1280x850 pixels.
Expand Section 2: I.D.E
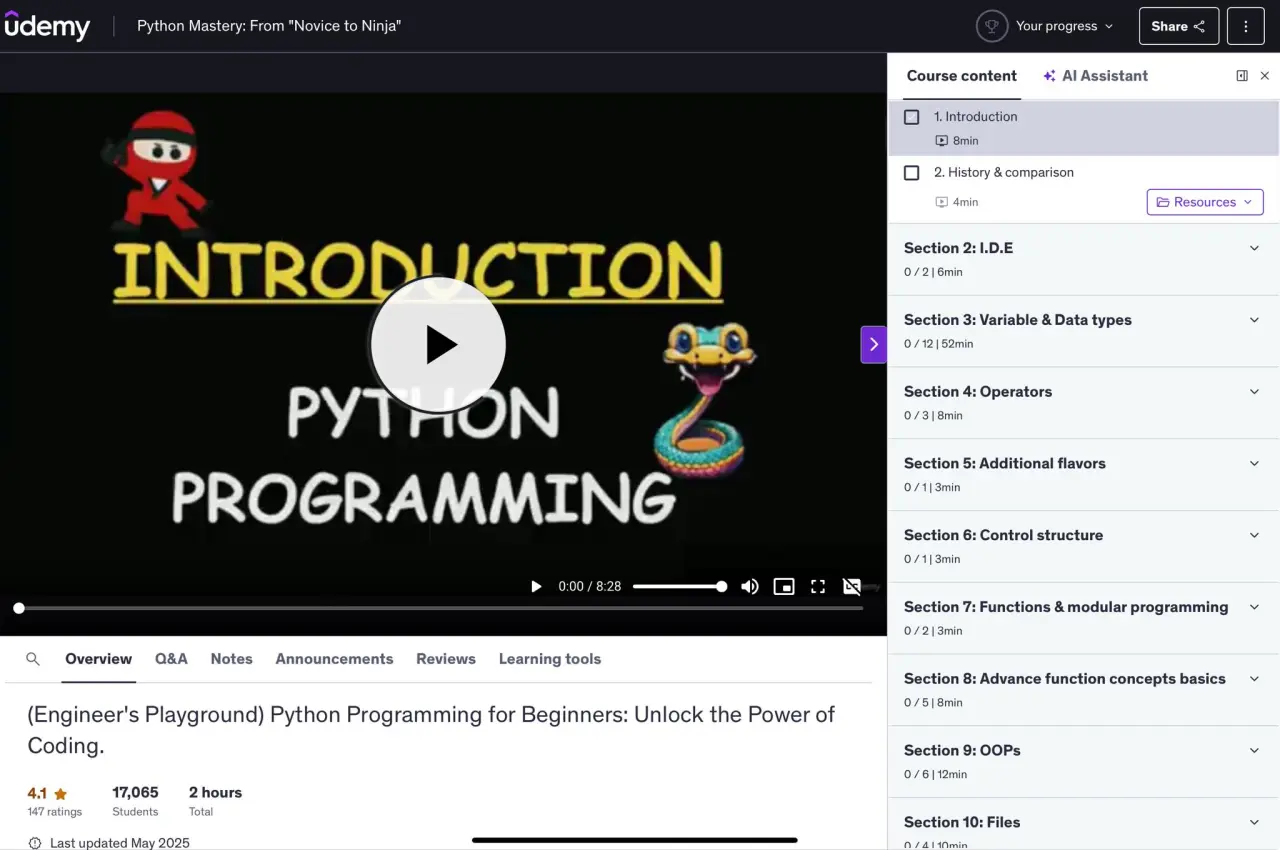tap(1083, 259)
